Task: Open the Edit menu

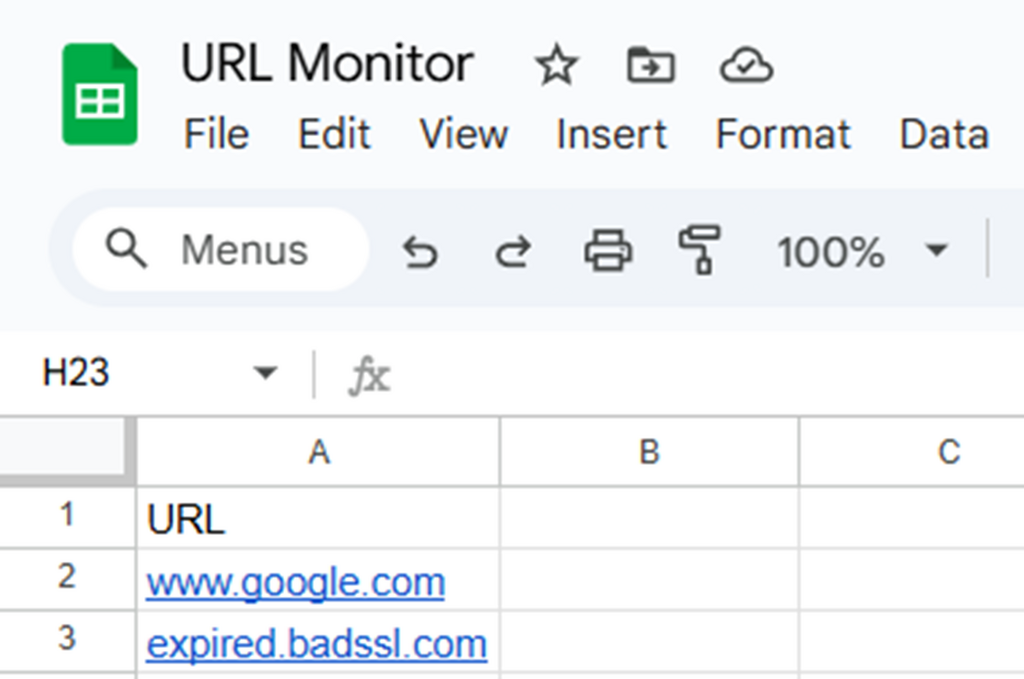Action: pyautogui.click(x=333, y=134)
